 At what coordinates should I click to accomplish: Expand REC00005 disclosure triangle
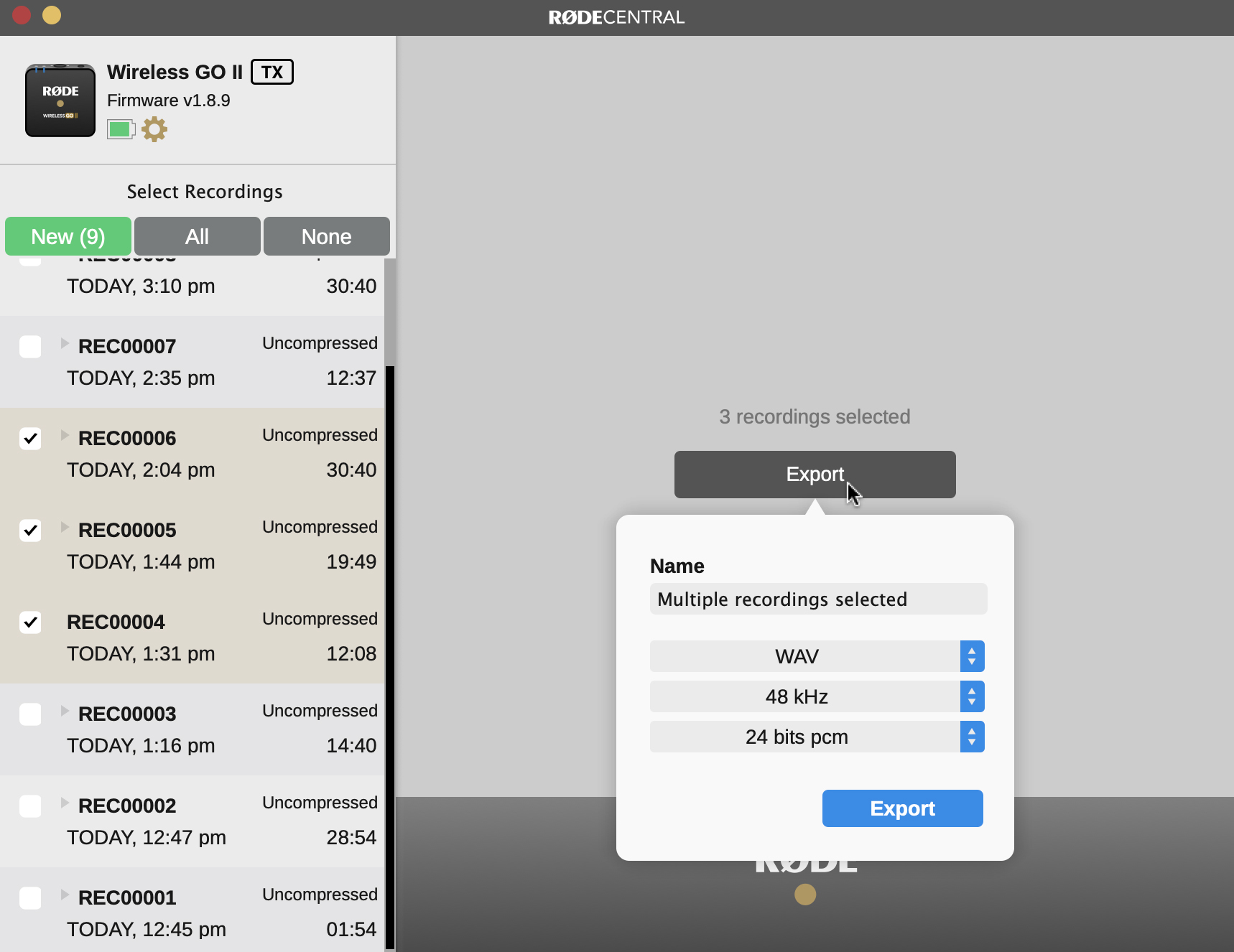tap(65, 527)
